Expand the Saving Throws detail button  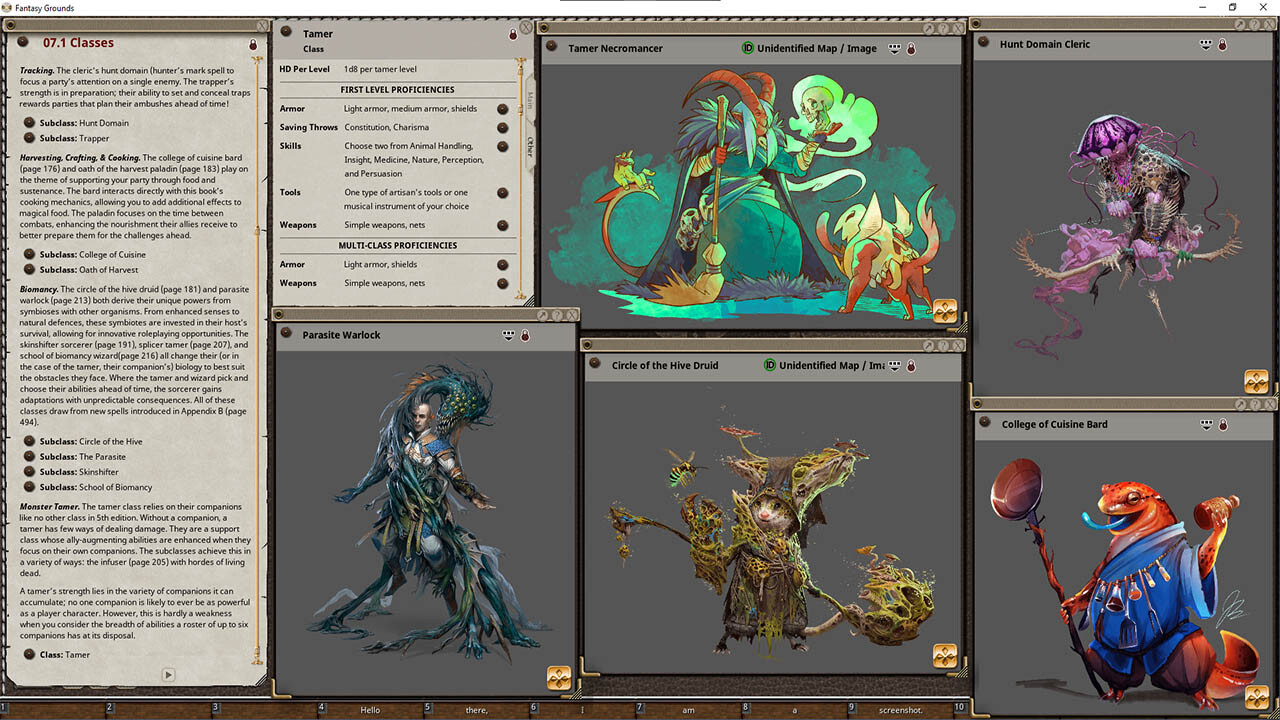(x=502, y=127)
